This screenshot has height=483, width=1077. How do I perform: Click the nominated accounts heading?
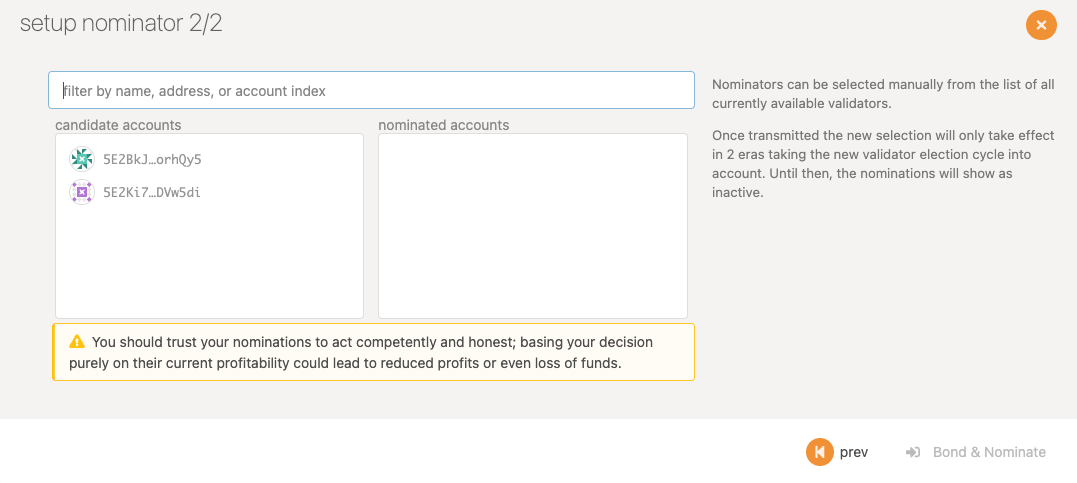point(444,125)
